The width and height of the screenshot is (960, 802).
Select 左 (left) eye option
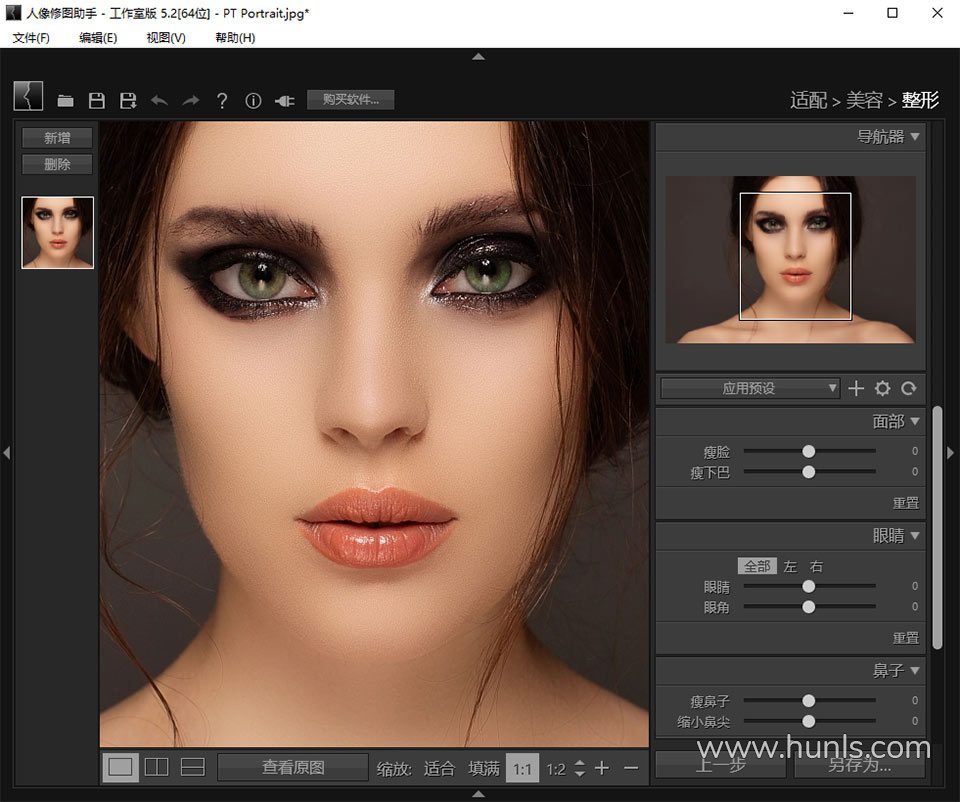coord(790,566)
